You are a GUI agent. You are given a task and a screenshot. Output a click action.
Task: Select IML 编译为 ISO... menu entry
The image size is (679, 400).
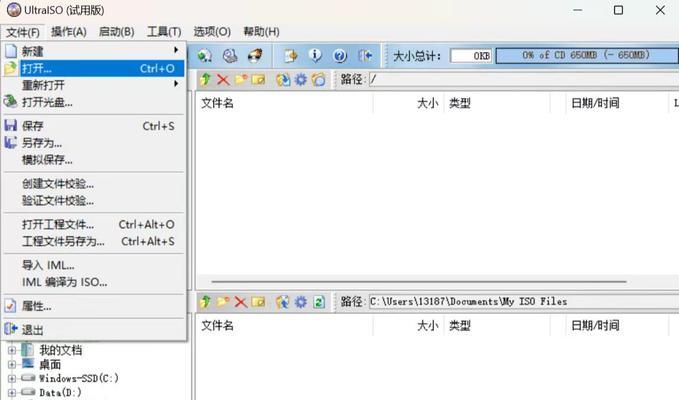tap(94, 282)
